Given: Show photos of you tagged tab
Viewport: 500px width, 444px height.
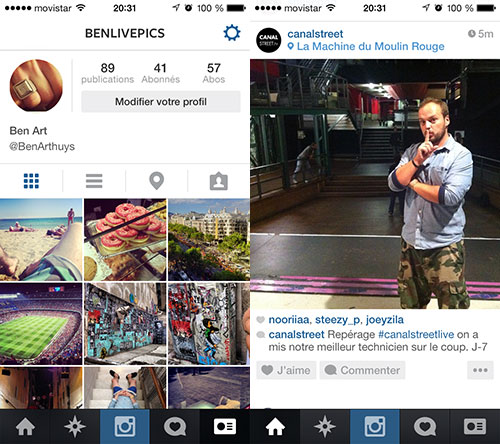Looking at the screenshot, I should click(219, 181).
